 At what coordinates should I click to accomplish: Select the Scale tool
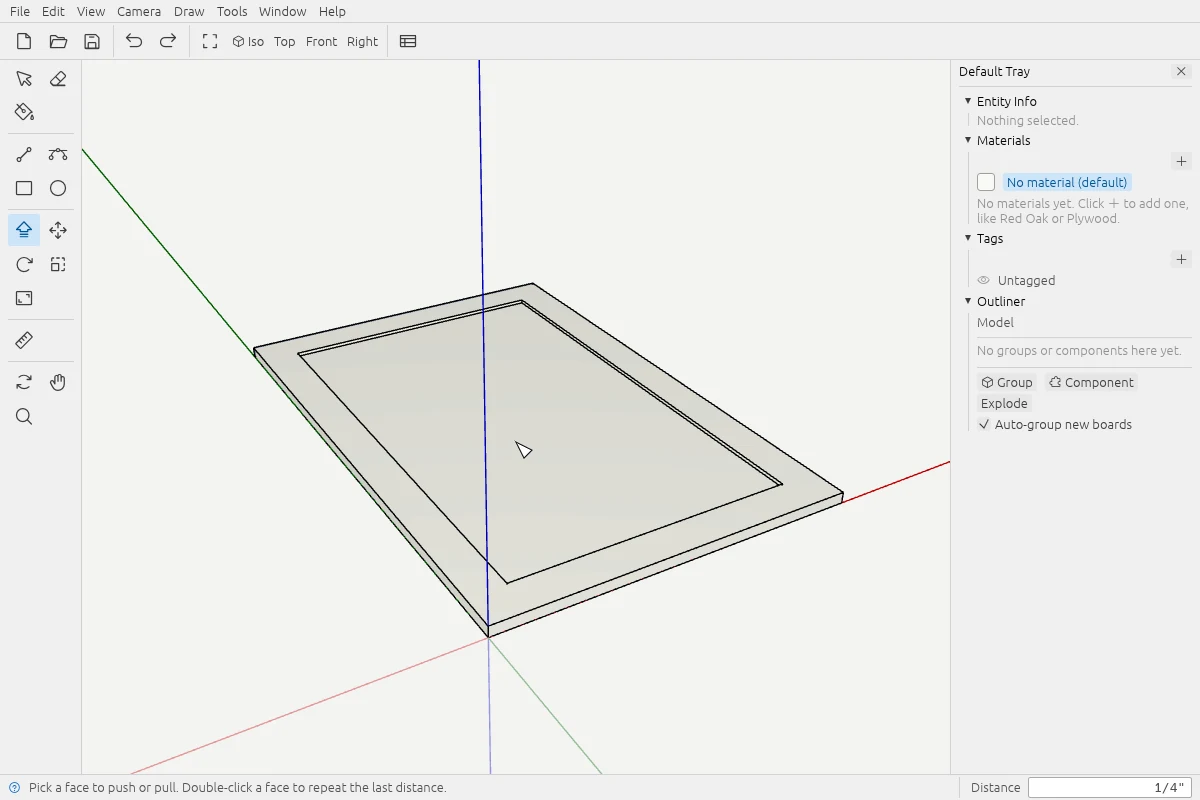(58, 264)
